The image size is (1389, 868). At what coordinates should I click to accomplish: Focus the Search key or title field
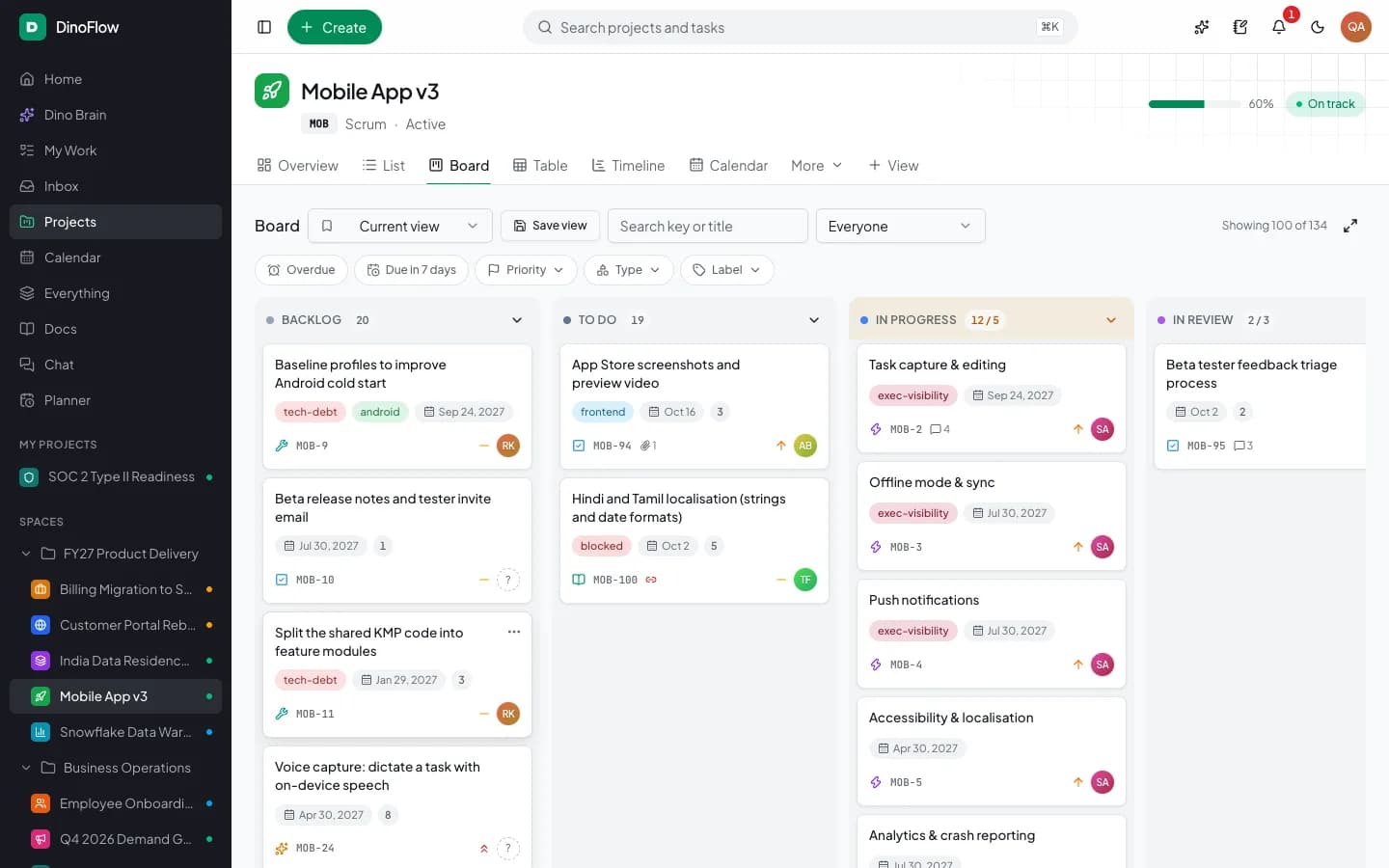point(708,226)
